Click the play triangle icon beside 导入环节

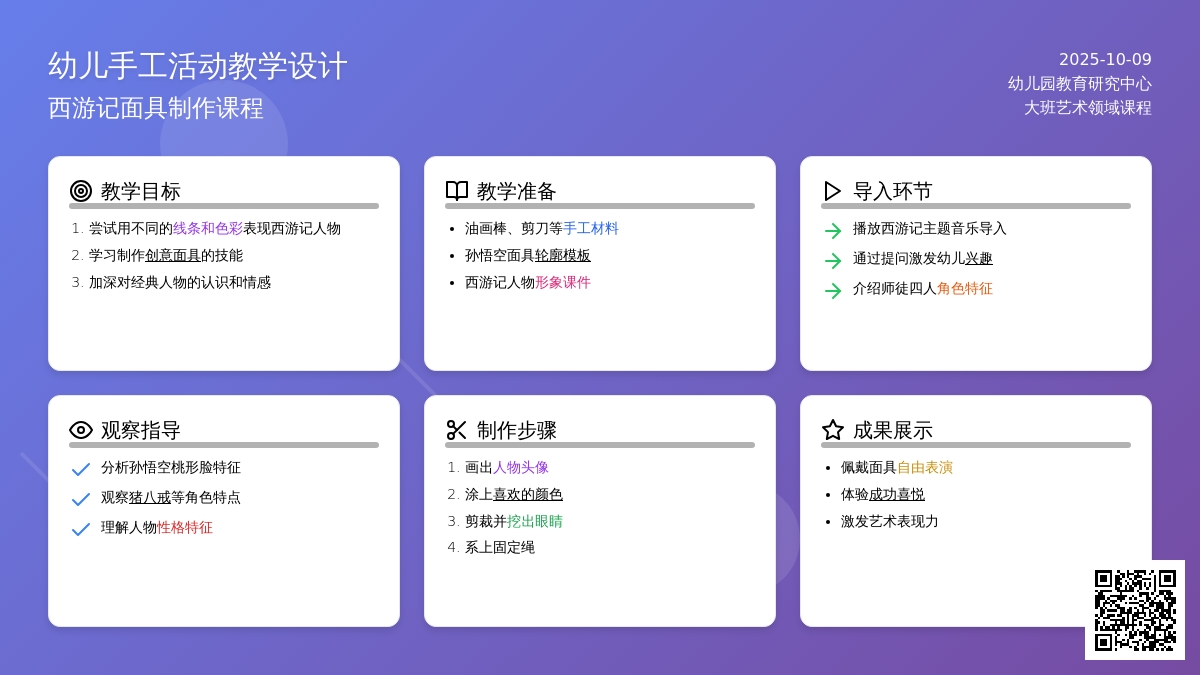click(832, 191)
